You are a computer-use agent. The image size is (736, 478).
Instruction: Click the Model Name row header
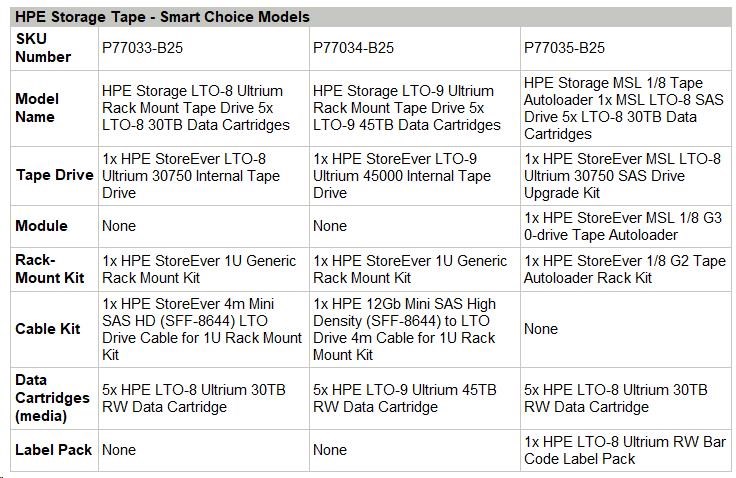pos(37,108)
